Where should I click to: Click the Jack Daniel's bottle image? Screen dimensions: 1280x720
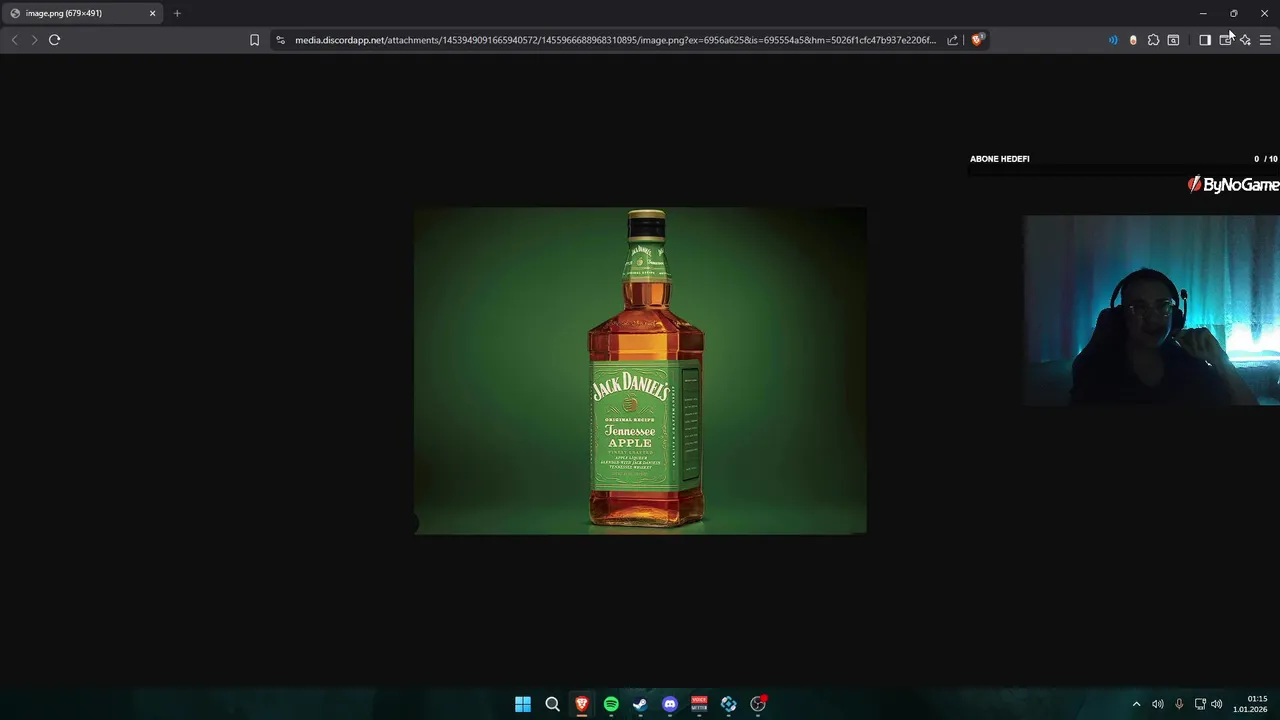pos(640,371)
